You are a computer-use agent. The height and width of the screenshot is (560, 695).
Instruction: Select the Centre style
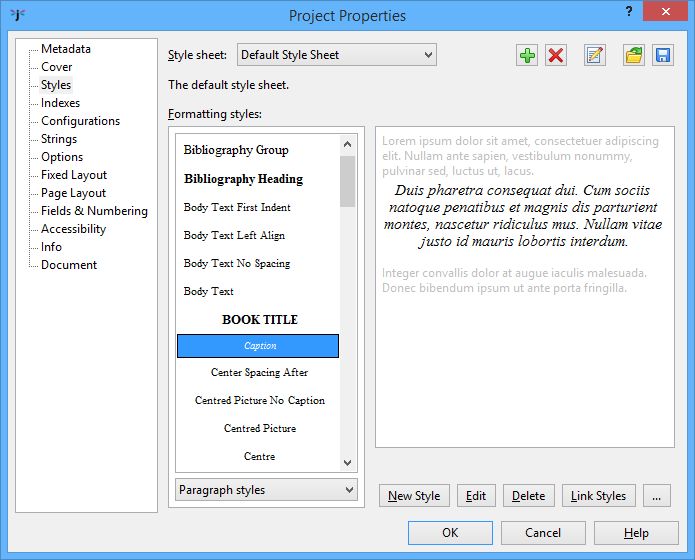click(x=258, y=456)
